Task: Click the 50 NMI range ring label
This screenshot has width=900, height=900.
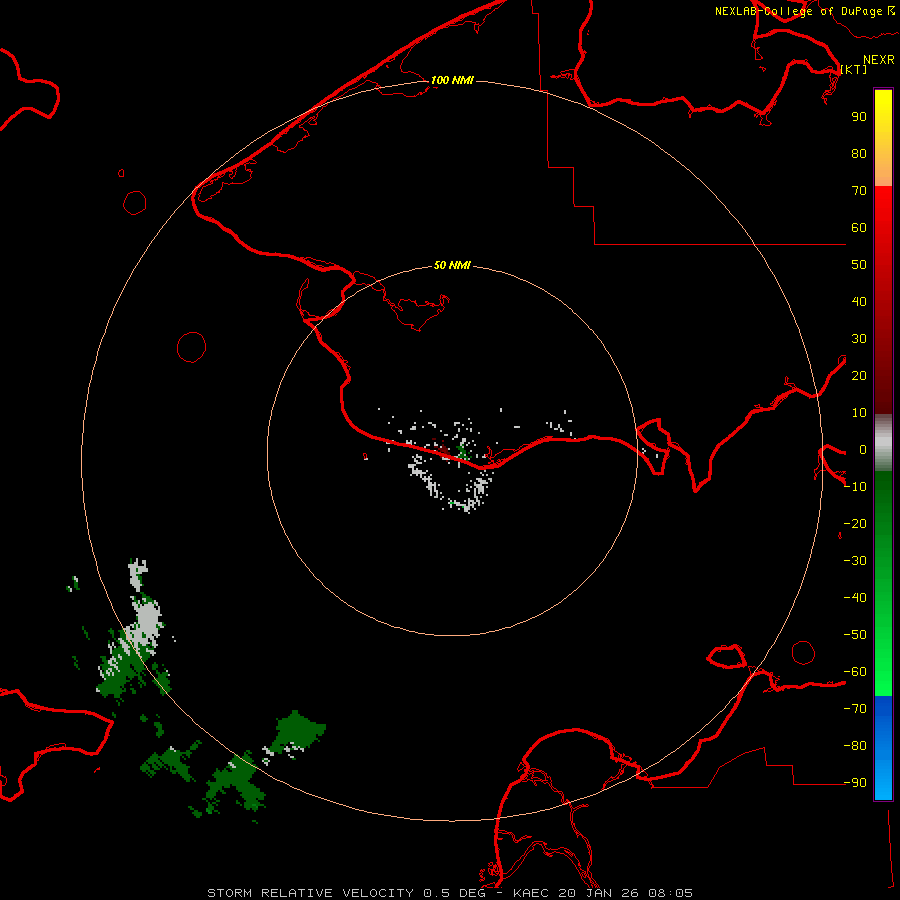Action: click(452, 265)
